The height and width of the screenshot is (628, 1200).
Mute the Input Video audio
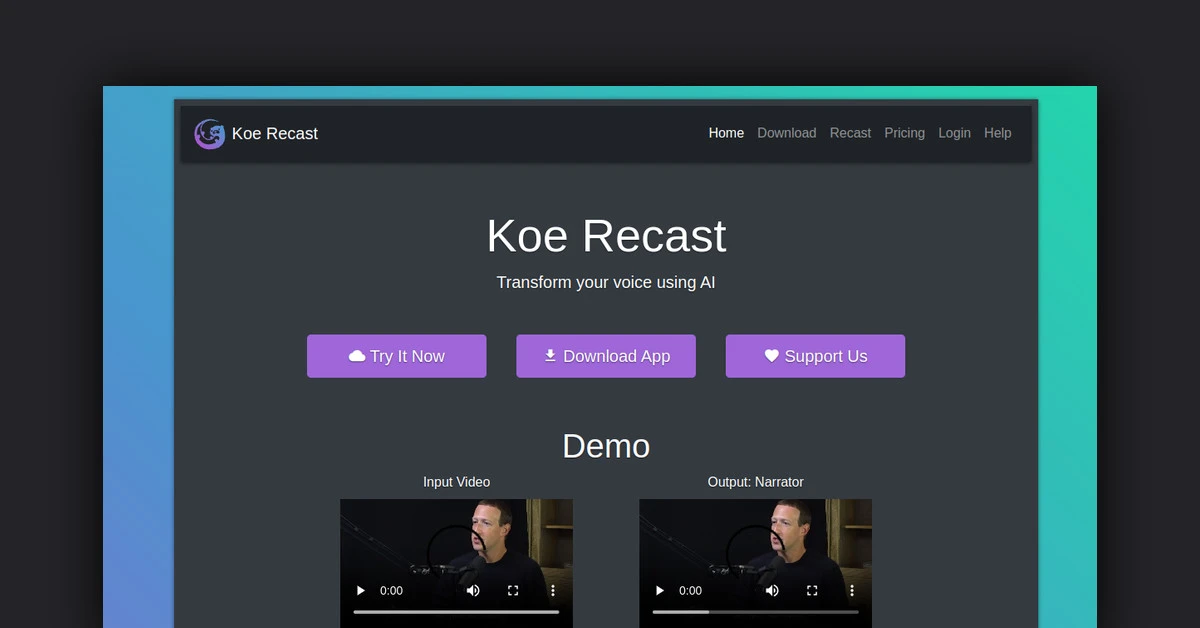[472, 590]
